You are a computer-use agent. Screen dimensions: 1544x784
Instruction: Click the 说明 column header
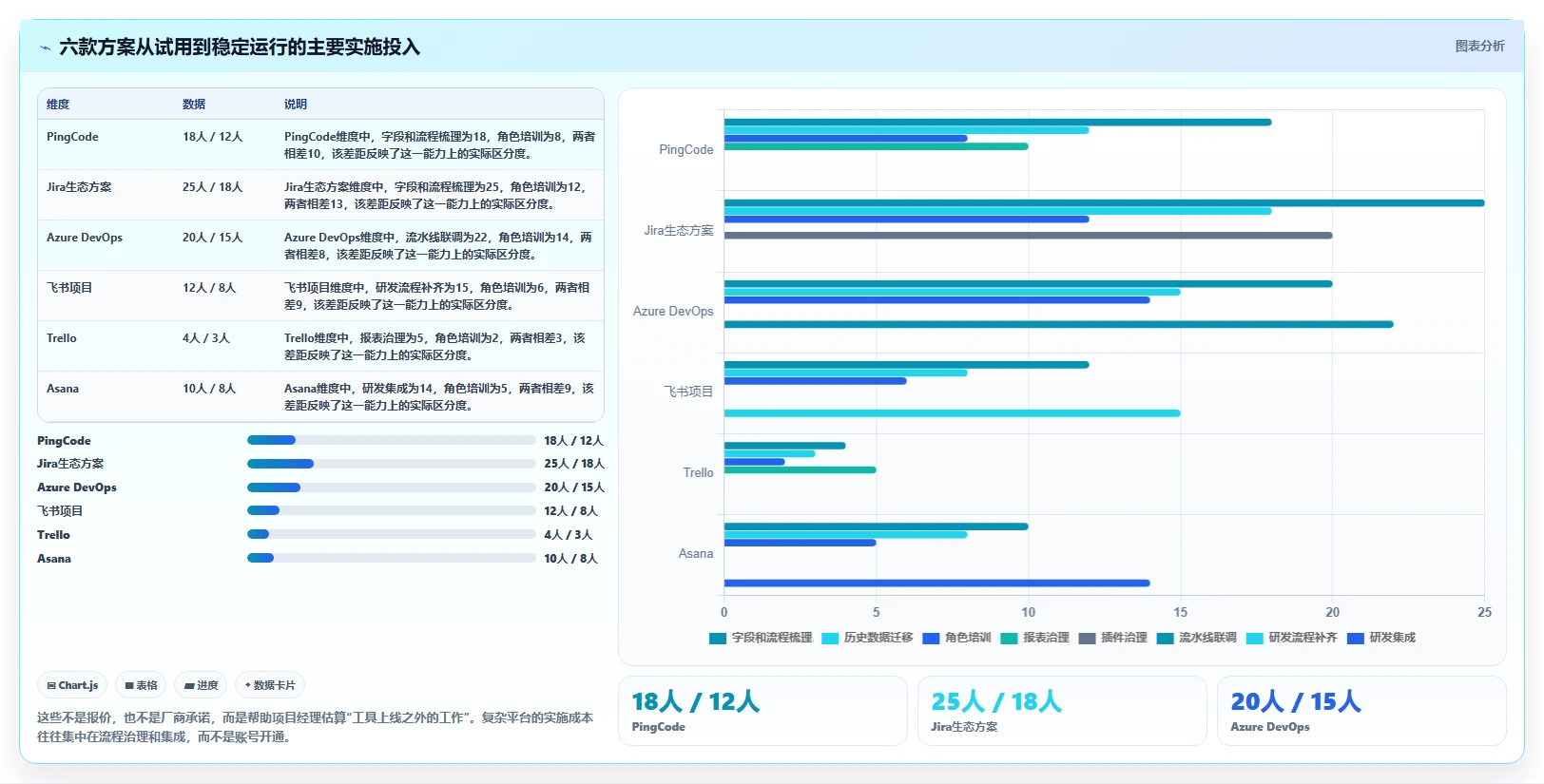coord(296,105)
